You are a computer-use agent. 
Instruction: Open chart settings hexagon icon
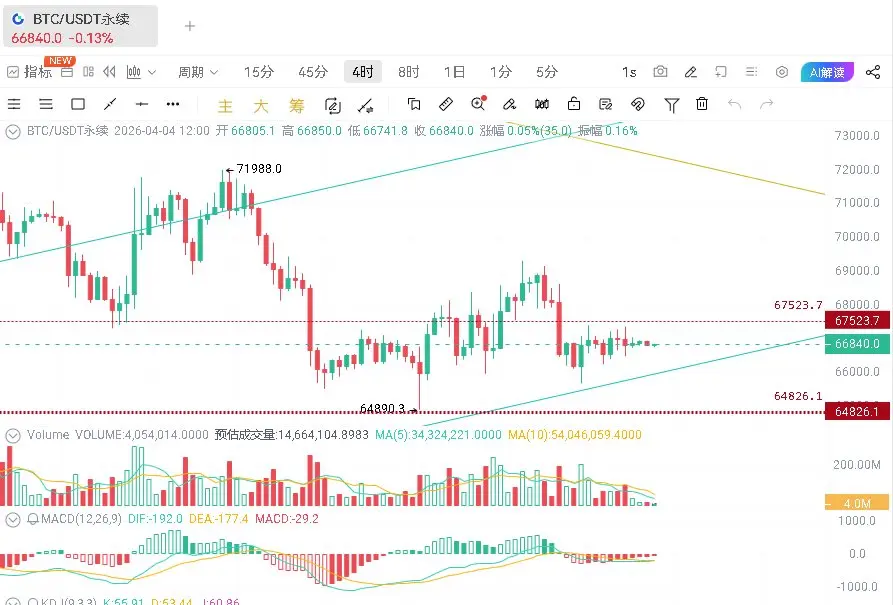[x=782, y=72]
